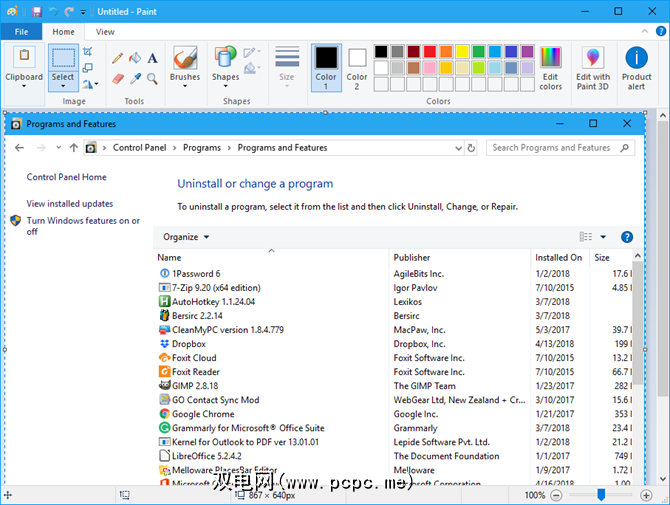Click Back arrow in Programs and Features
670x505 pixels.
tap(19, 148)
